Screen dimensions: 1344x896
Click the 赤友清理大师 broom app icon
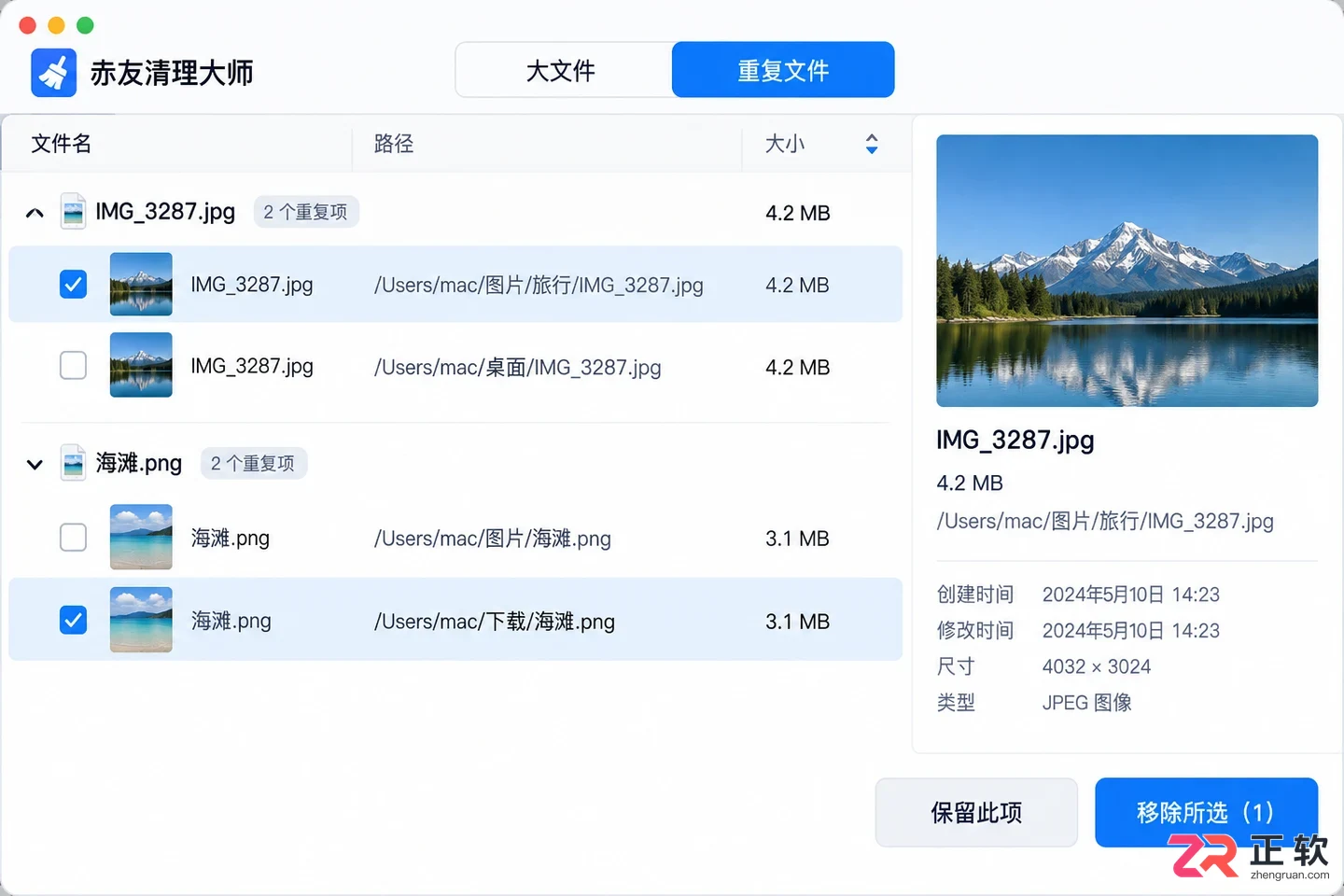(x=53, y=73)
